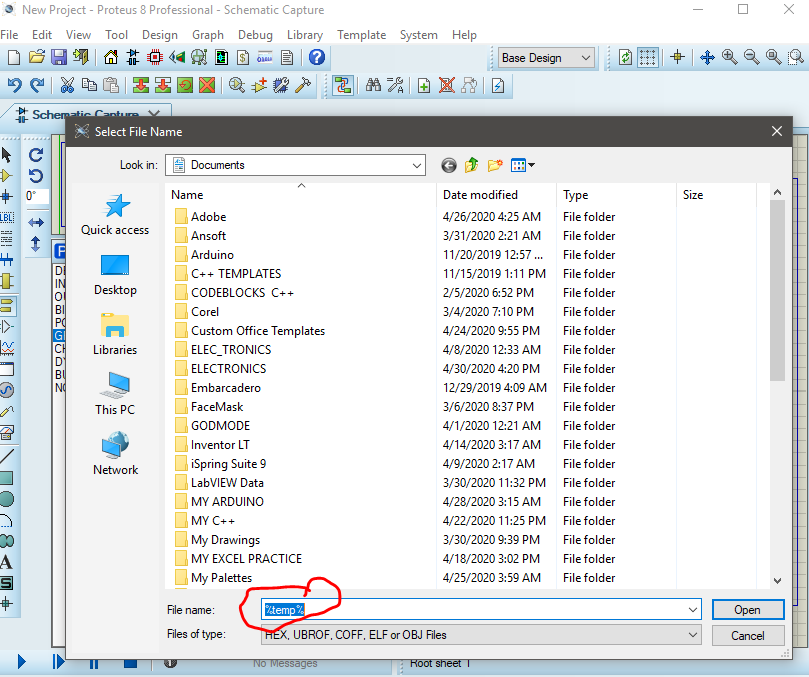Image resolution: width=809 pixels, height=677 pixels.
Task: Toggle wire autorouter icon
Action: coord(343,85)
